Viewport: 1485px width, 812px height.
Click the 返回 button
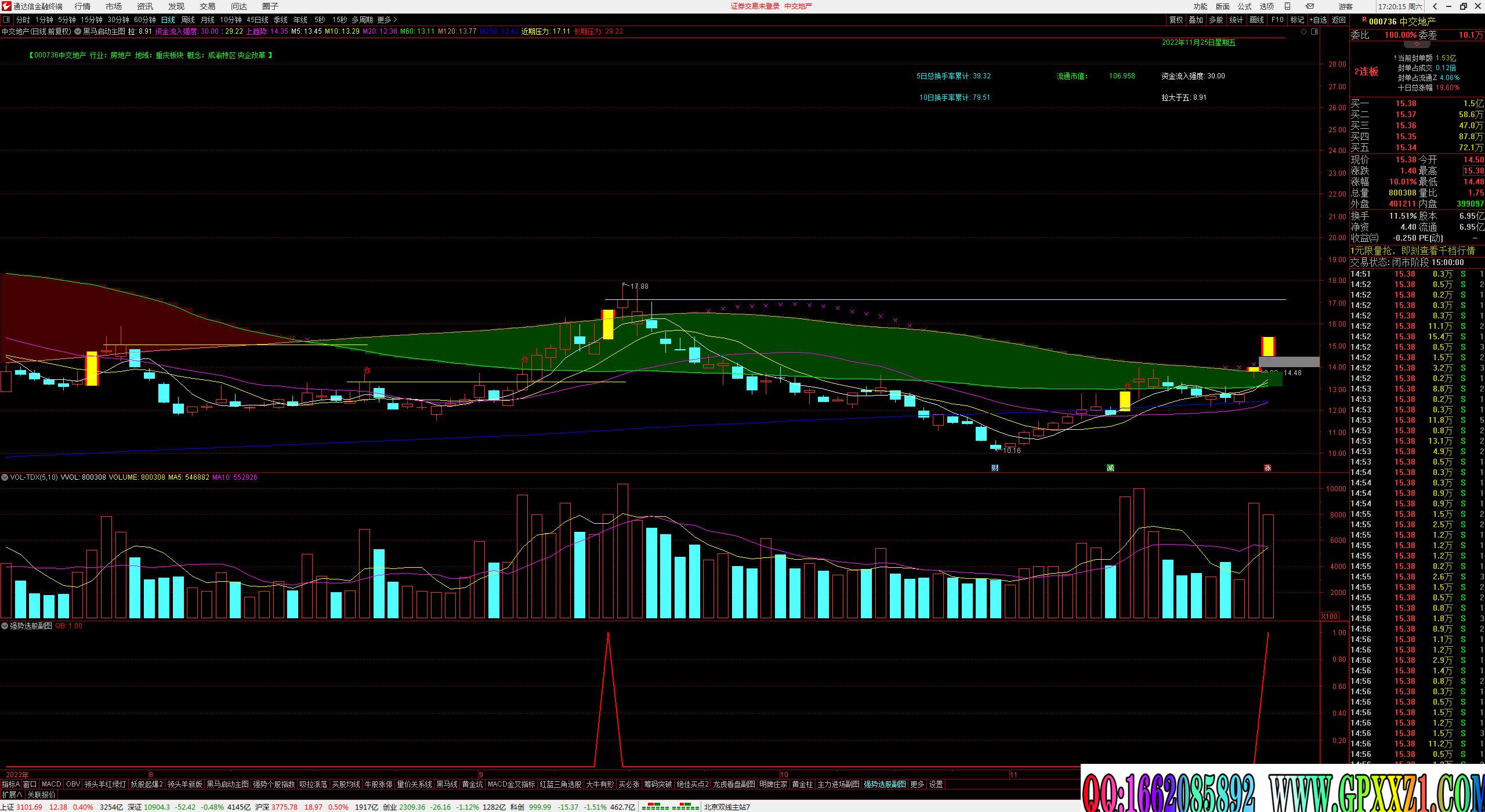[x=1338, y=20]
